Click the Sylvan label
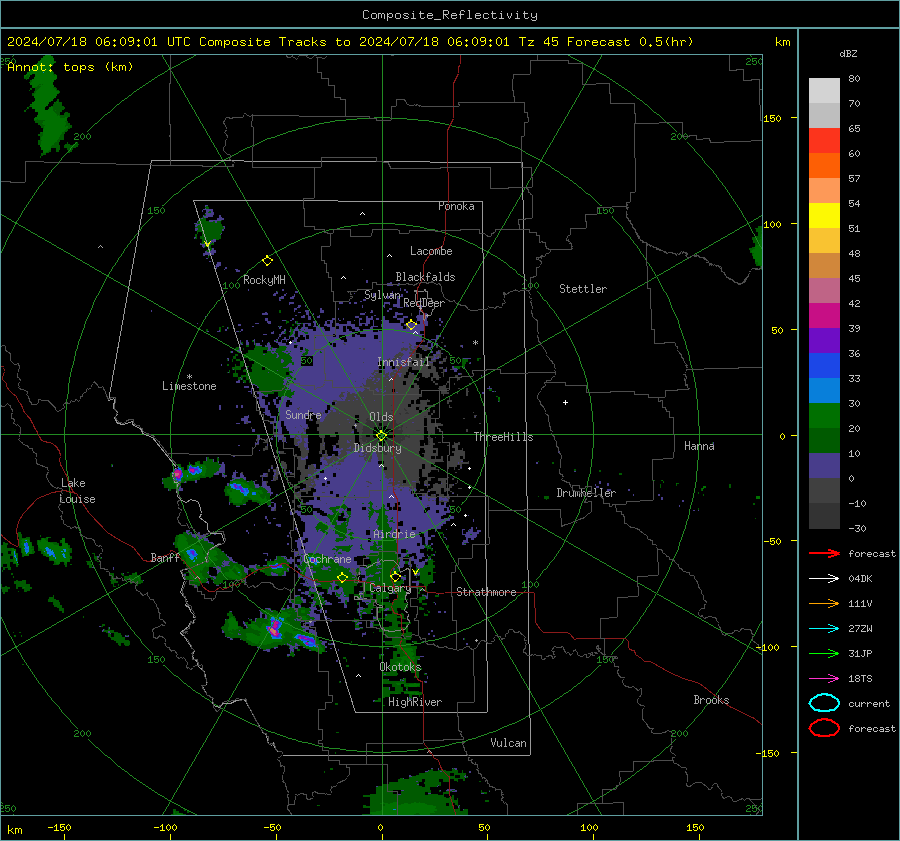 (x=382, y=296)
